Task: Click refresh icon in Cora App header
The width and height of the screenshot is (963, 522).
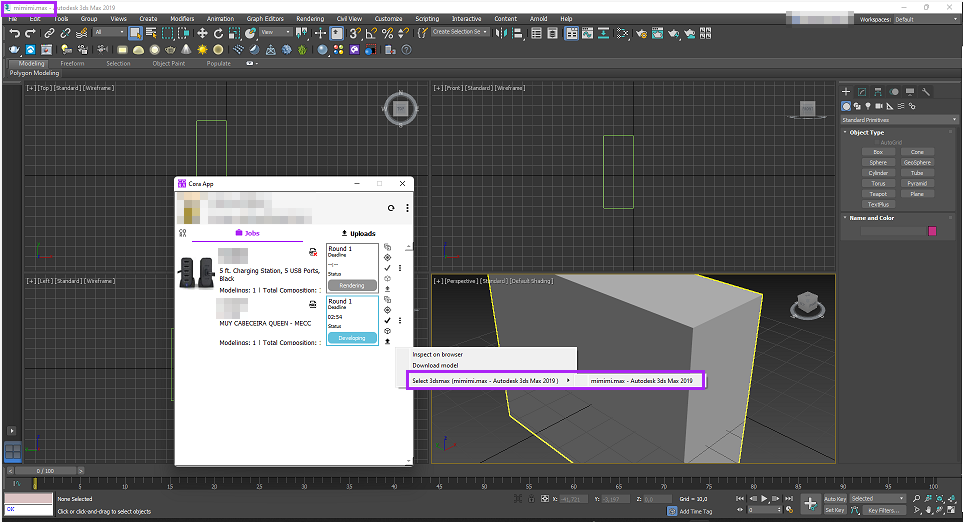Action: click(x=391, y=208)
